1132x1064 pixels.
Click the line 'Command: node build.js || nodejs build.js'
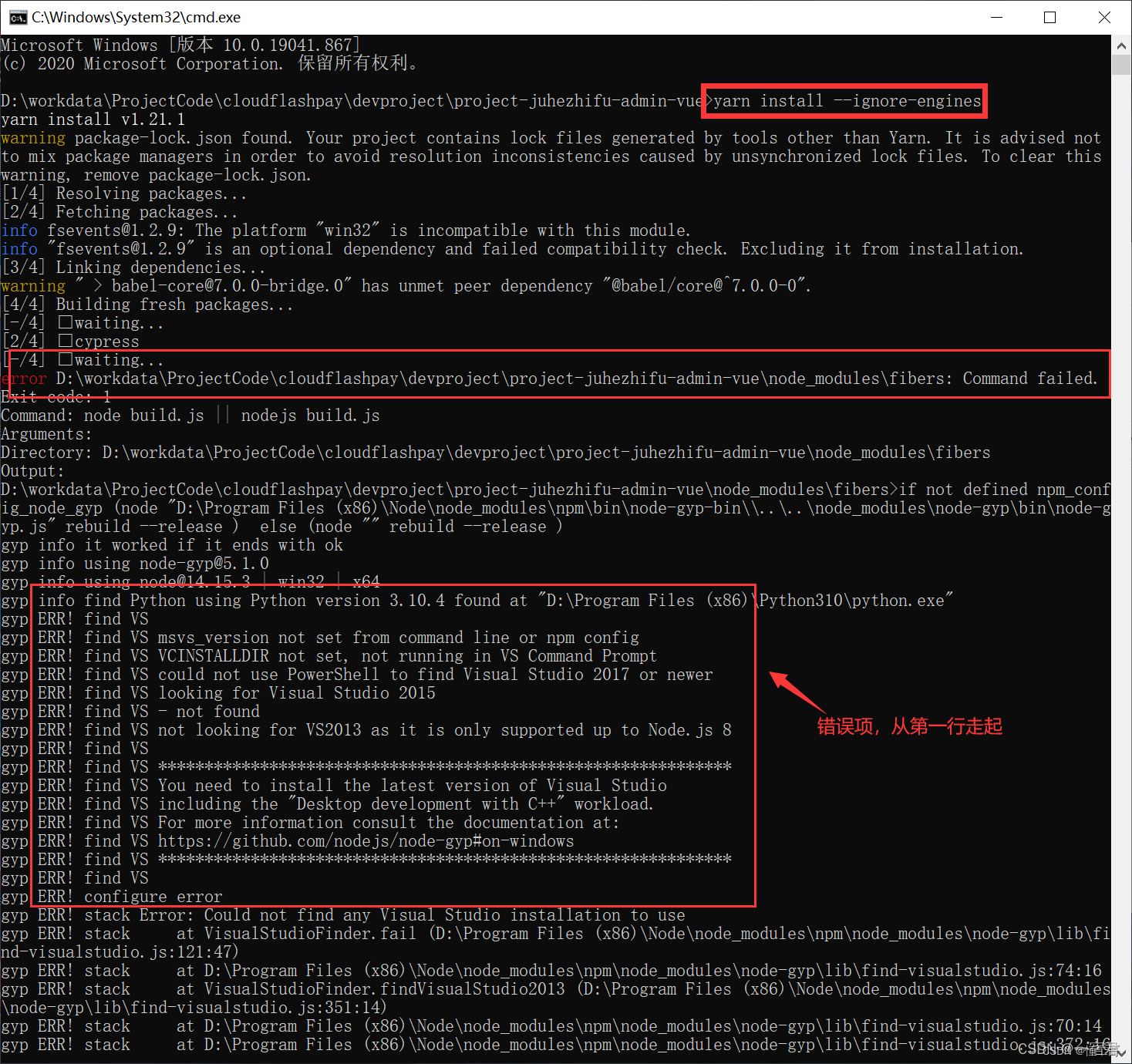(x=190, y=416)
